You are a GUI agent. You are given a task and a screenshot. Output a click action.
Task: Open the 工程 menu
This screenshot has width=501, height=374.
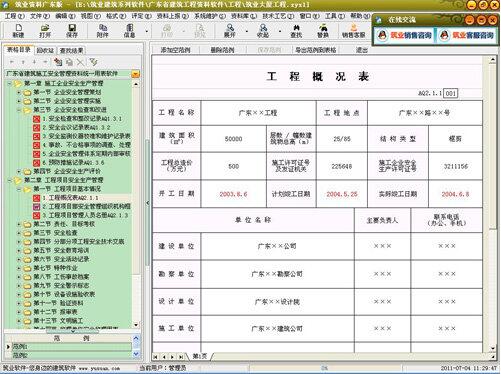pyautogui.click(x=15, y=16)
